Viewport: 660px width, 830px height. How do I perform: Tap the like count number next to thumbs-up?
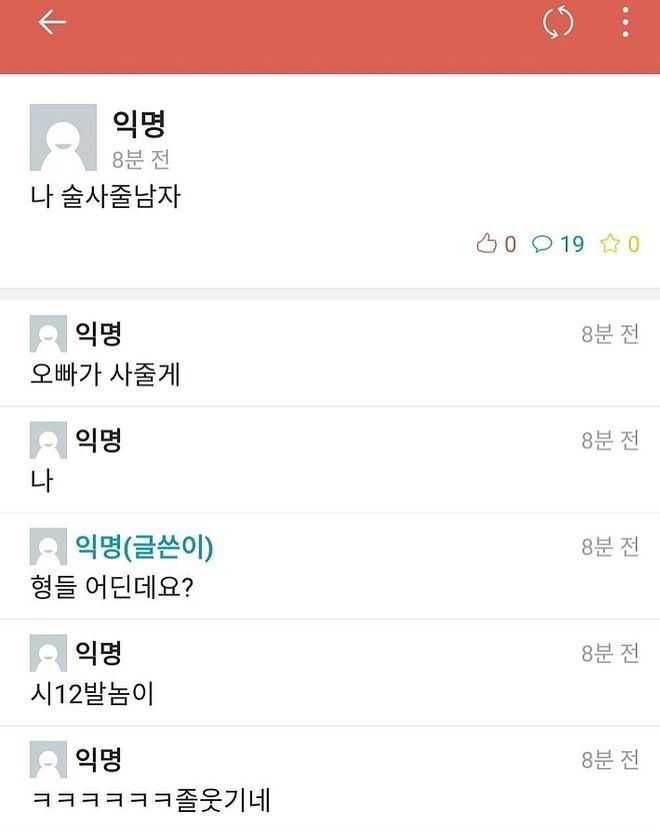pyautogui.click(x=510, y=244)
